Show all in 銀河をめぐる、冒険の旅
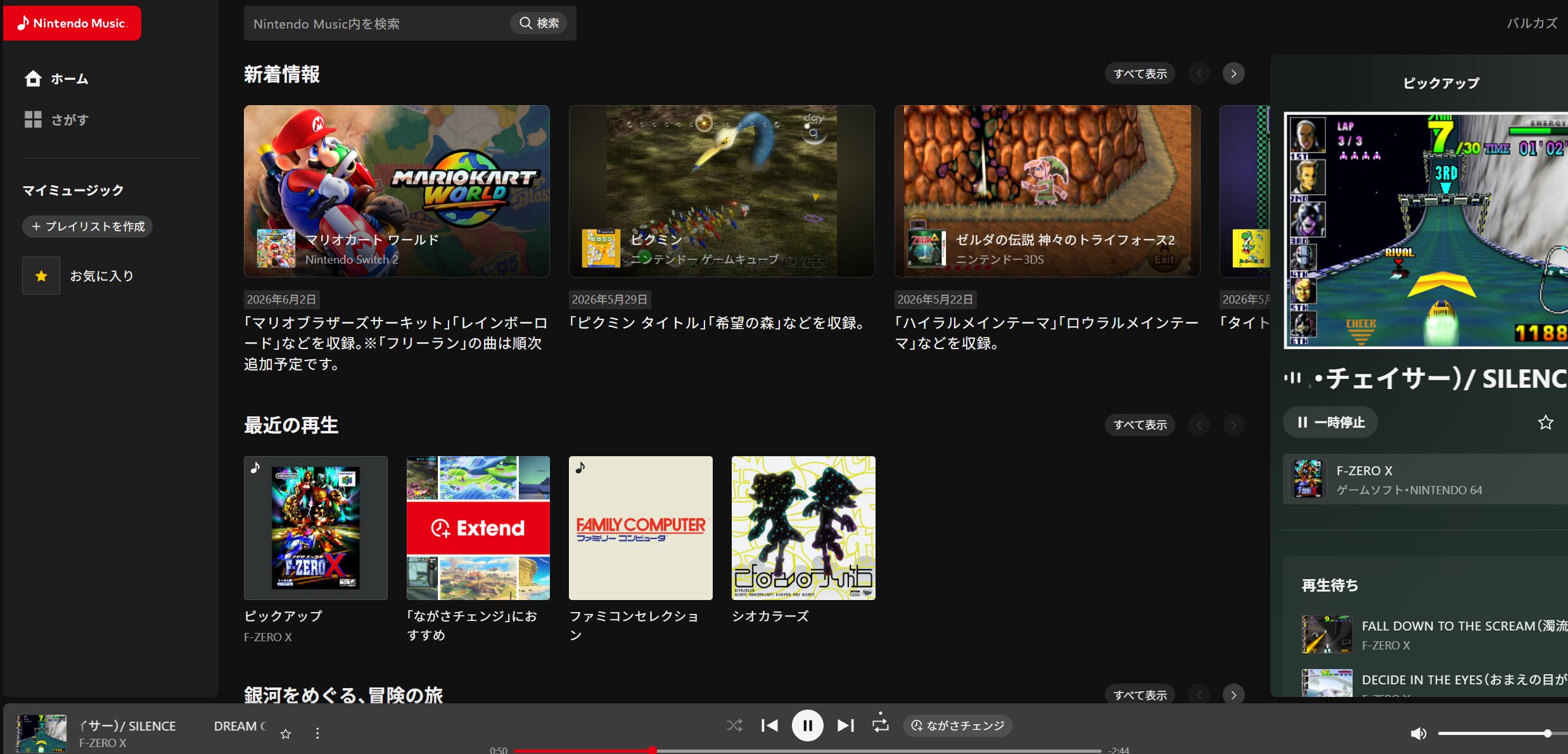This screenshot has height=754, width=1568. [x=1140, y=695]
